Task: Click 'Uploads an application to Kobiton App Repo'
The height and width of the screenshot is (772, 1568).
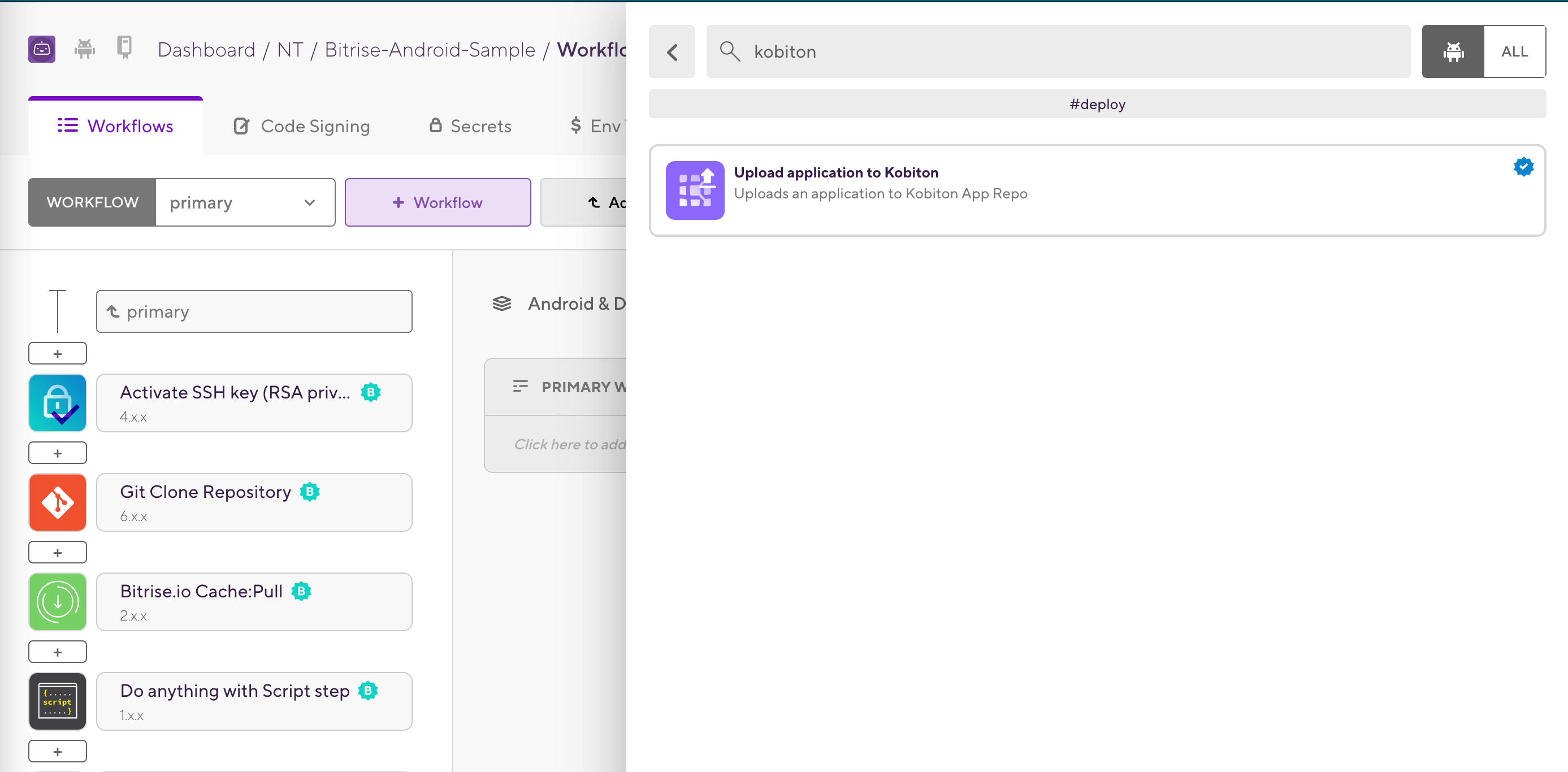Action: click(x=881, y=194)
